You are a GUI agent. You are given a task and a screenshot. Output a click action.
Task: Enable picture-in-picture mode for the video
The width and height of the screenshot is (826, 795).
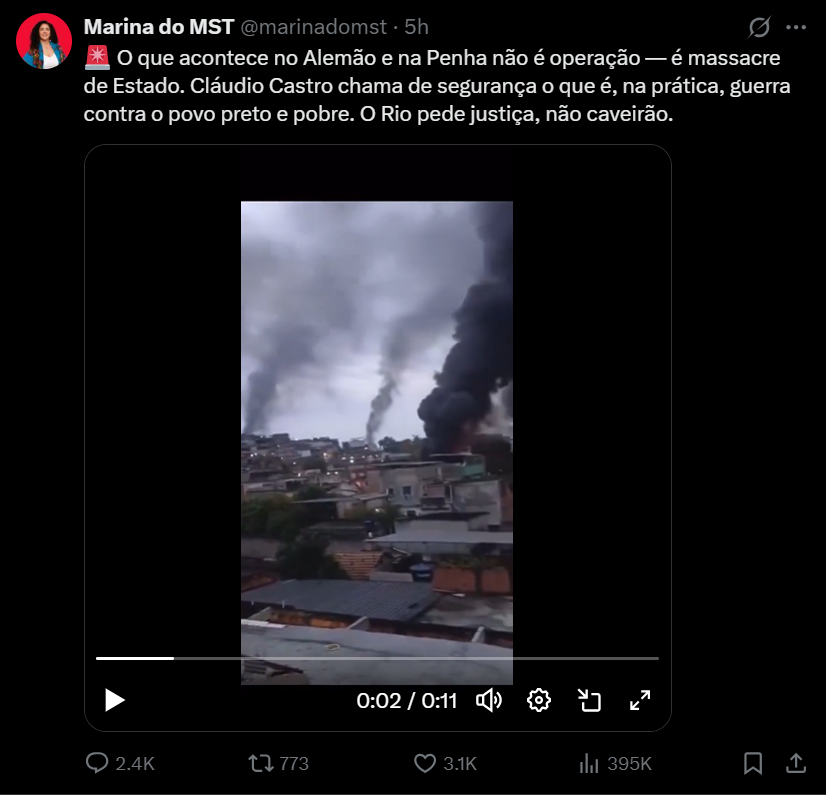click(589, 700)
